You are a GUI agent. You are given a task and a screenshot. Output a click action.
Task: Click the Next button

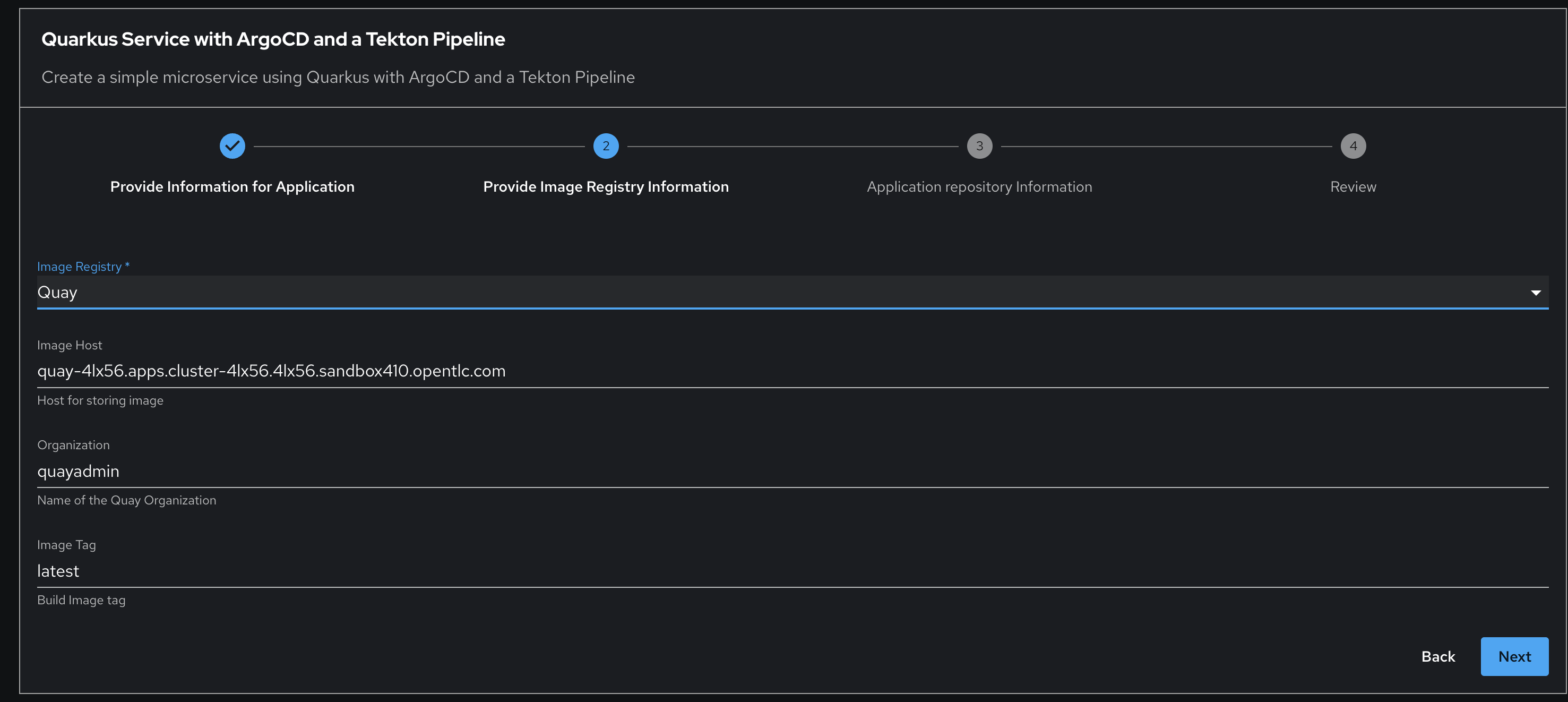pyautogui.click(x=1514, y=656)
